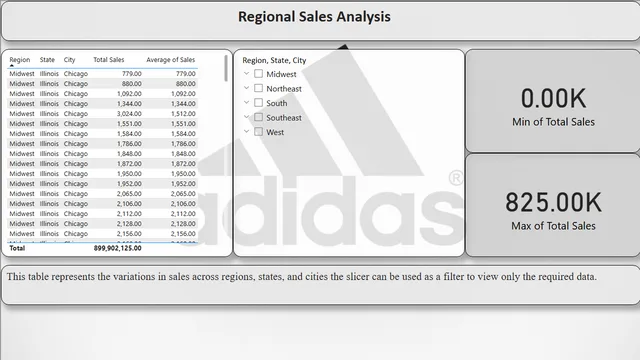Select the Max of Total Sales card
This screenshot has width=640, height=360.
click(x=553, y=205)
